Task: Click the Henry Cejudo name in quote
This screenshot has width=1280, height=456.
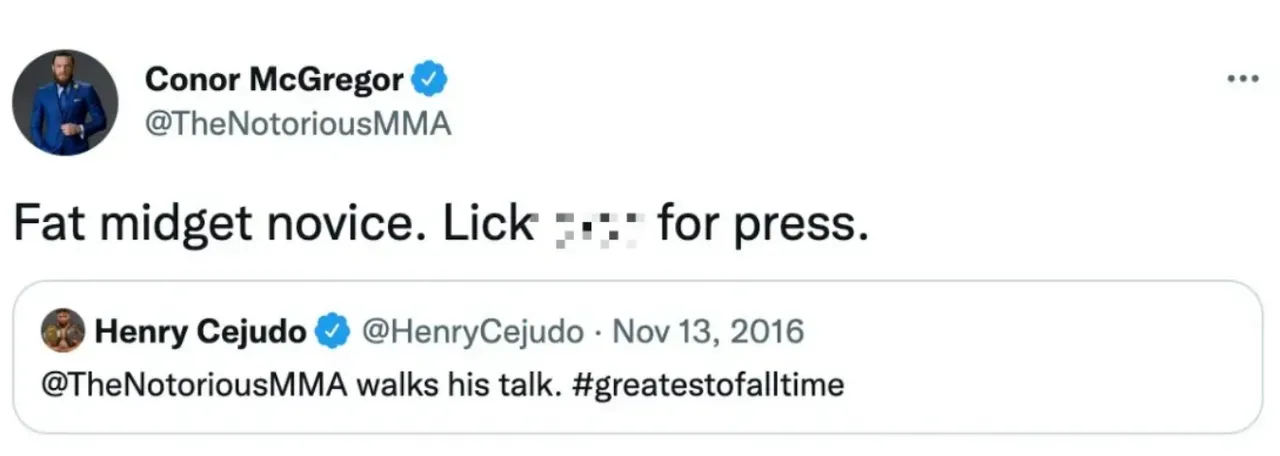Action: (x=200, y=331)
